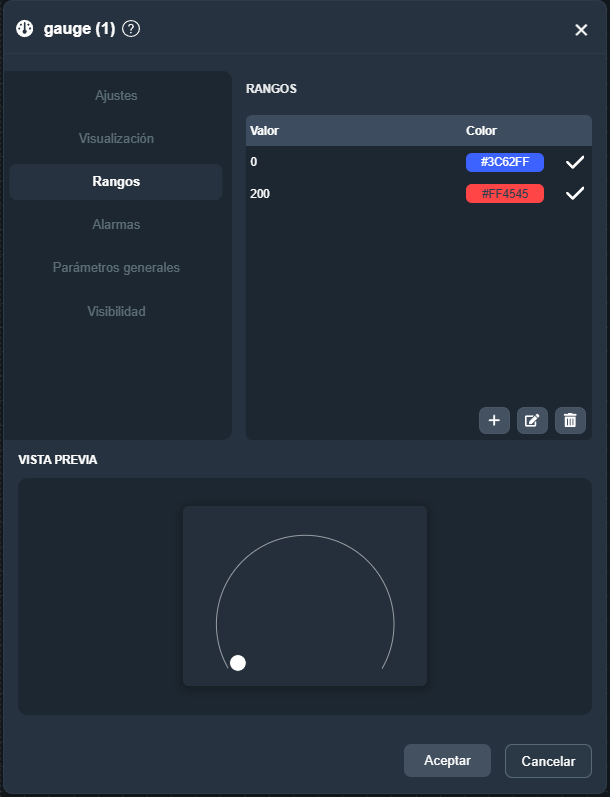Switch to the Visibilidad tab
The image size is (610, 797).
[x=116, y=311]
